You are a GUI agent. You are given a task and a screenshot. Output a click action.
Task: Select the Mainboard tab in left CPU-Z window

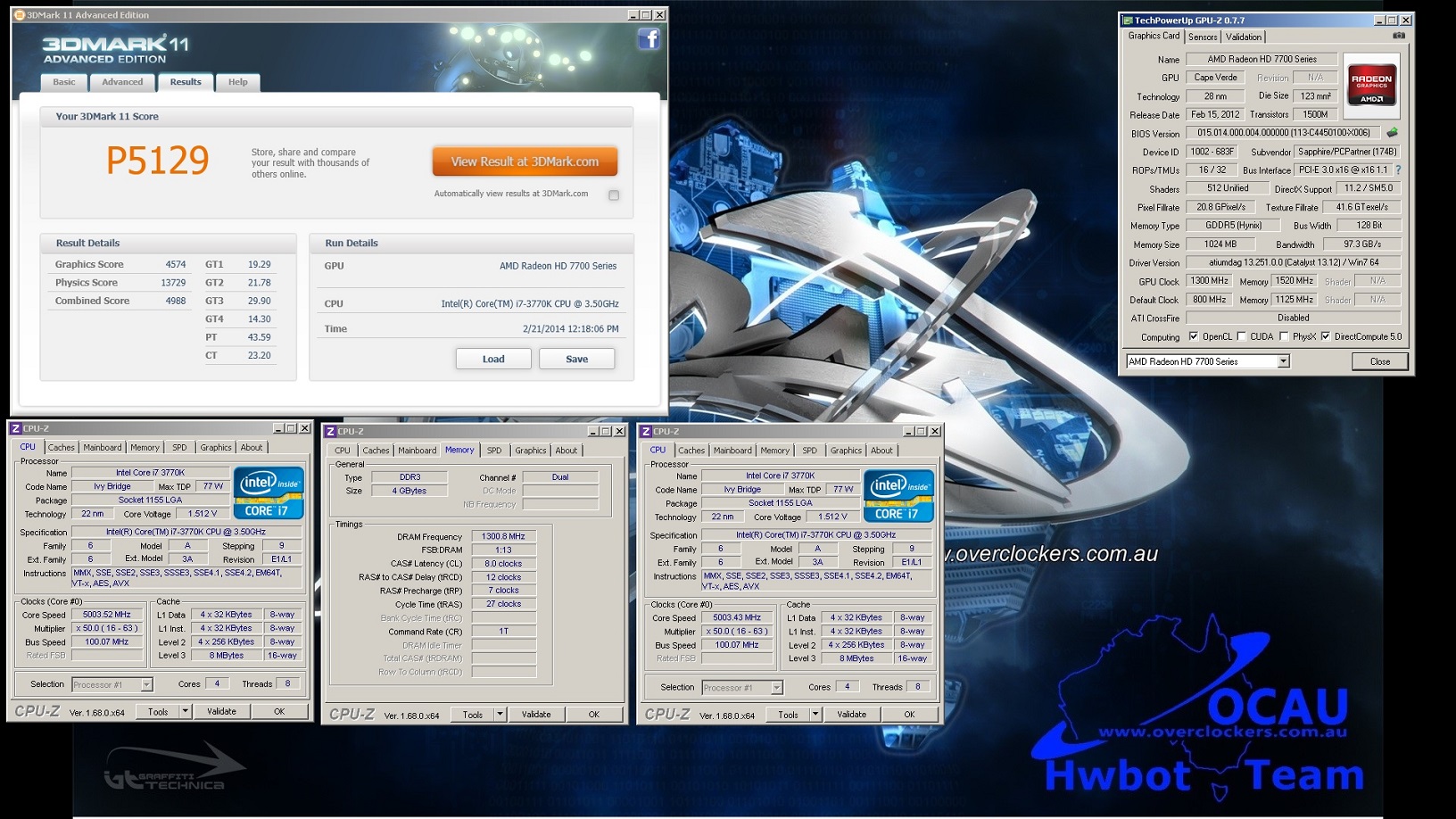103,448
